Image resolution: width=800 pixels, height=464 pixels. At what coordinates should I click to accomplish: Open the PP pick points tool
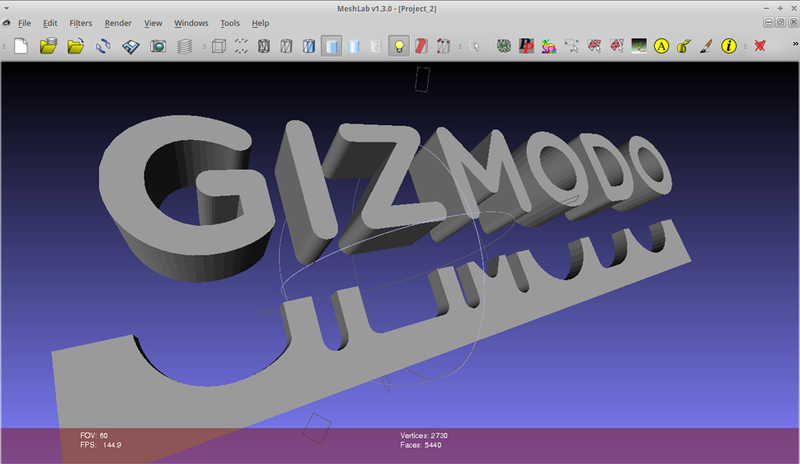point(526,46)
